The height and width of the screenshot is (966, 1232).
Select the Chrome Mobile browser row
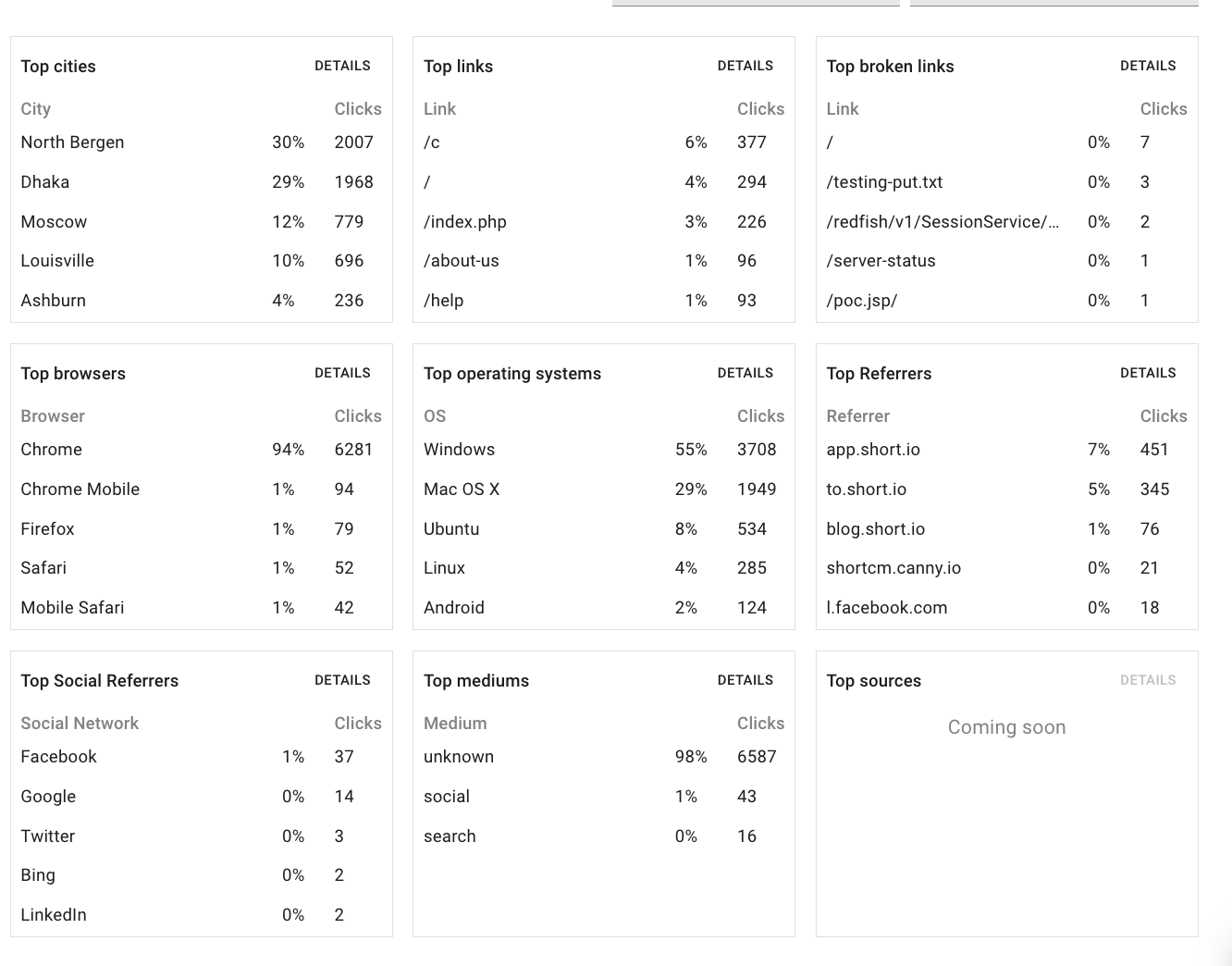(202, 489)
